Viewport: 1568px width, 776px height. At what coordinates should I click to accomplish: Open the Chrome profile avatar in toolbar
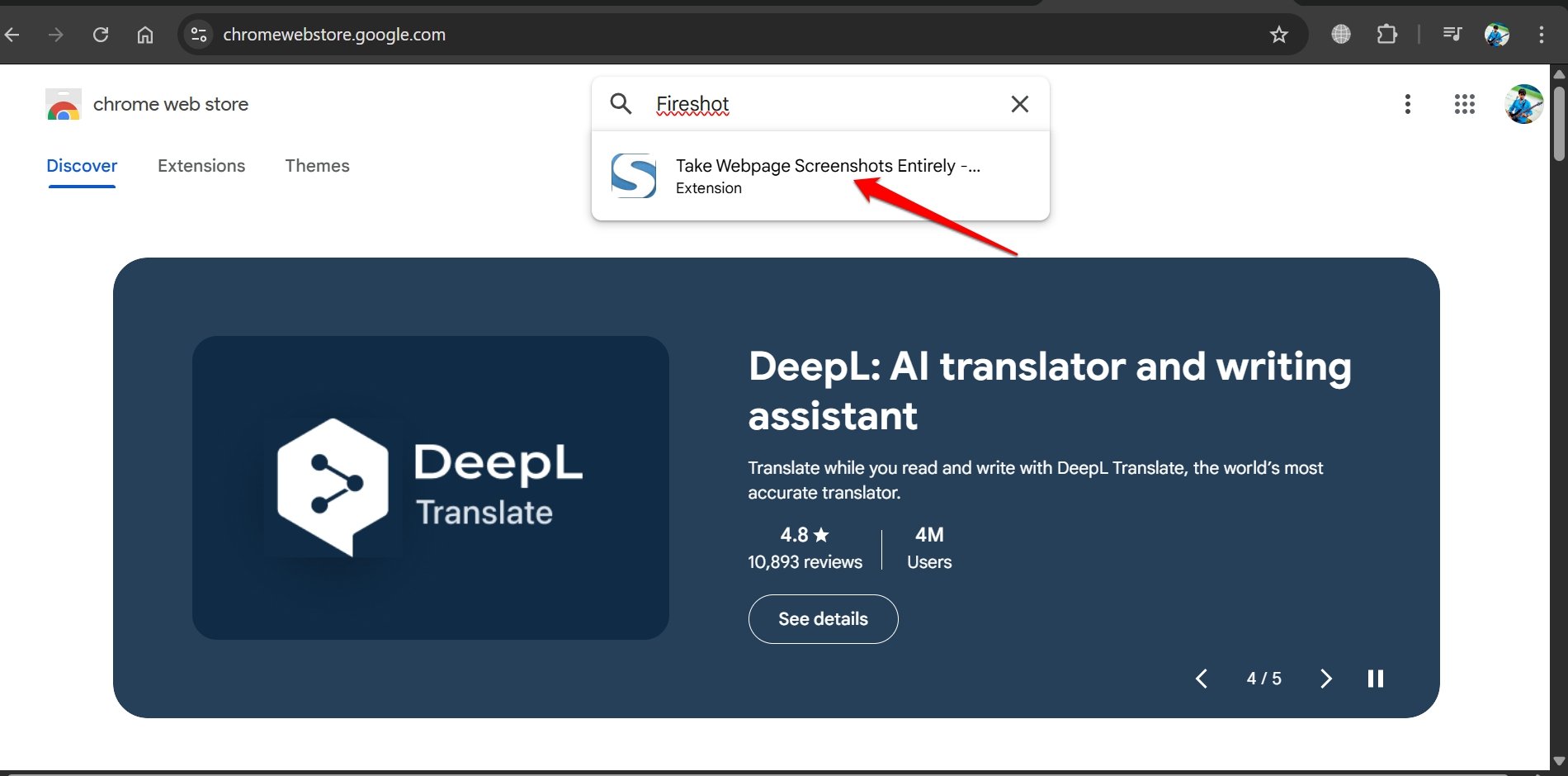pyautogui.click(x=1497, y=34)
